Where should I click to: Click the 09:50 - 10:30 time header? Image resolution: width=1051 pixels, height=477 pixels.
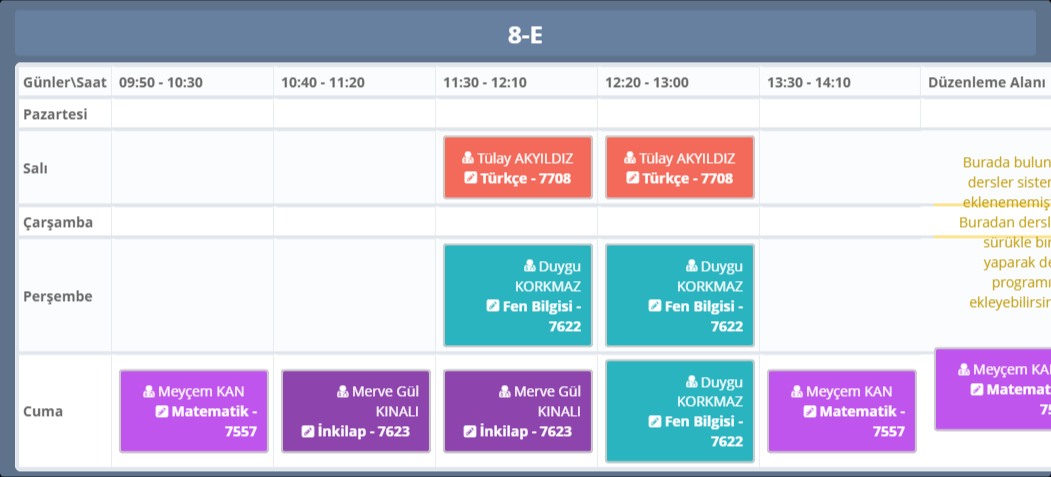pyautogui.click(x=161, y=82)
